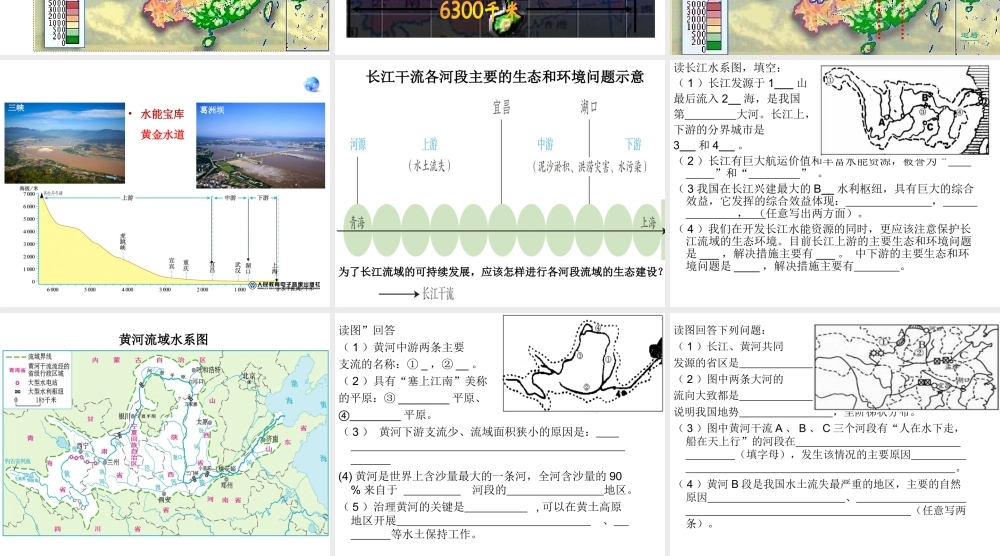The width and height of the screenshot is (1000, 556).
Task: Click the combined Yangtze and Yellow River sketch map
Action: [906, 367]
